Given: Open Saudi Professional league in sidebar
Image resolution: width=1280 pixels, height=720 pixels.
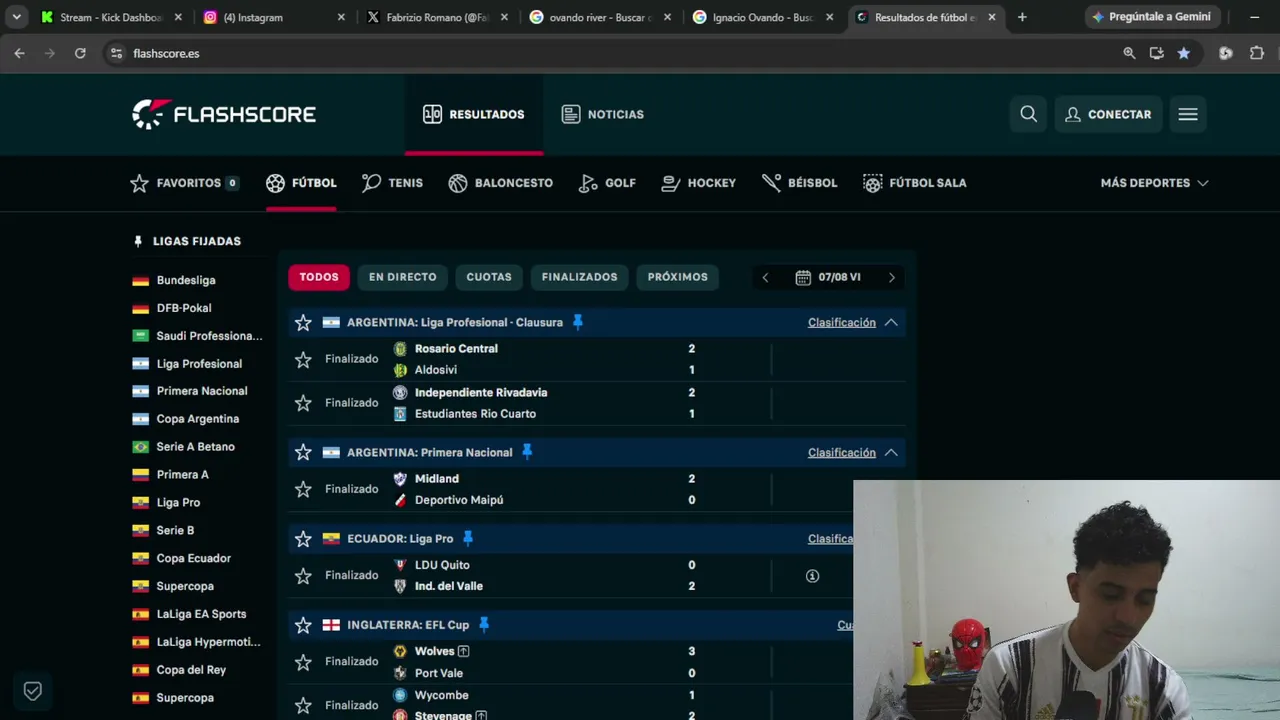Looking at the screenshot, I should click(x=209, y=336).
